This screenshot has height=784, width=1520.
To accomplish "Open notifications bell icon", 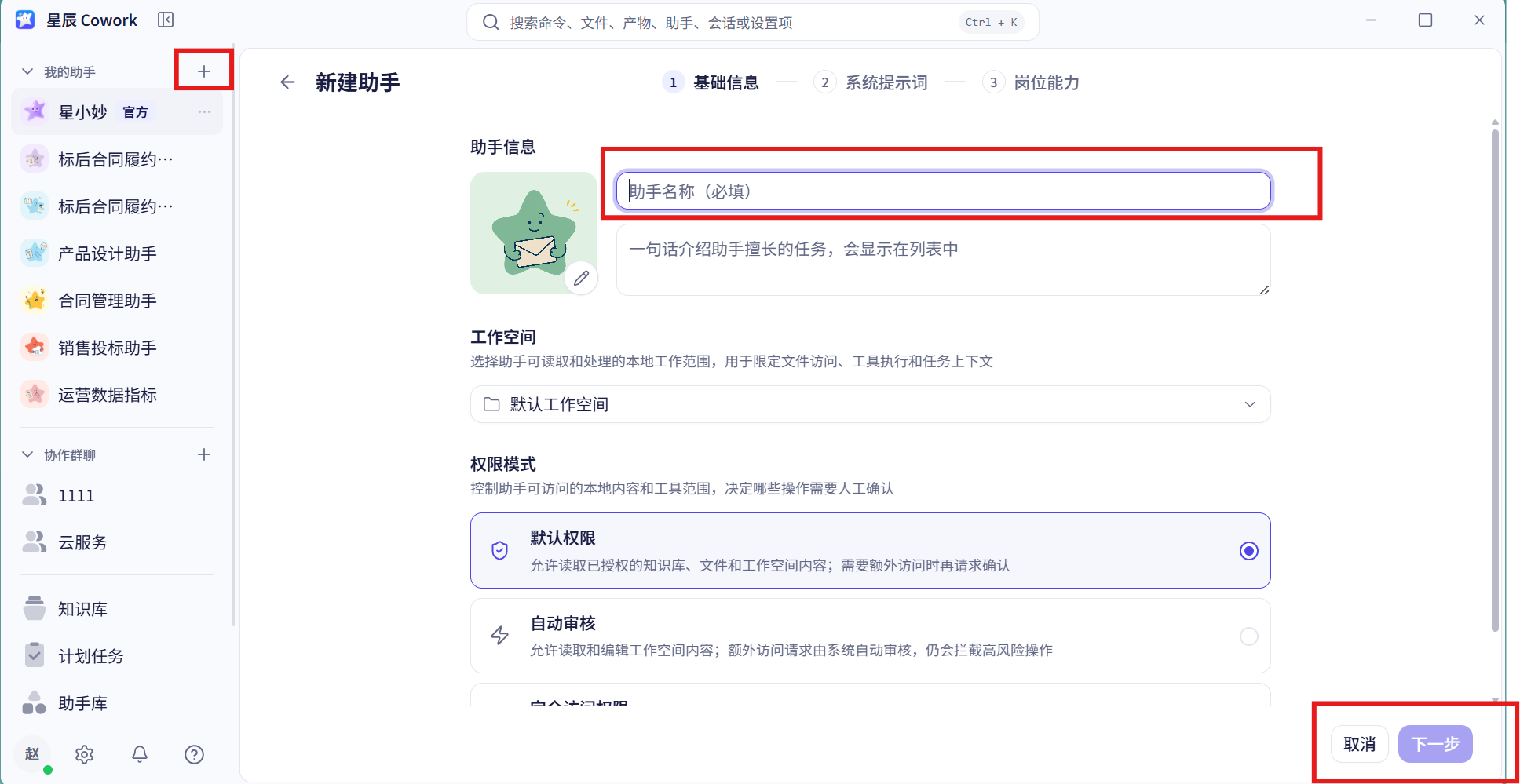I will [140, 754].
